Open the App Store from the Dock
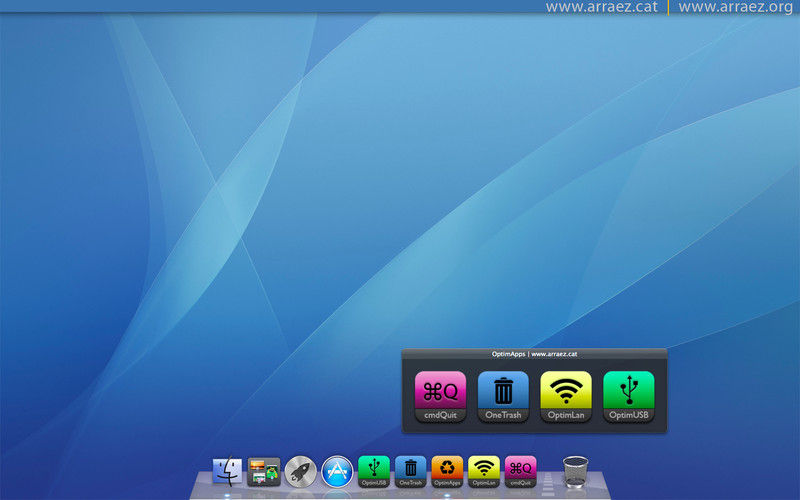Viewport: 800px width, 500px height. [x=337, y=471]
